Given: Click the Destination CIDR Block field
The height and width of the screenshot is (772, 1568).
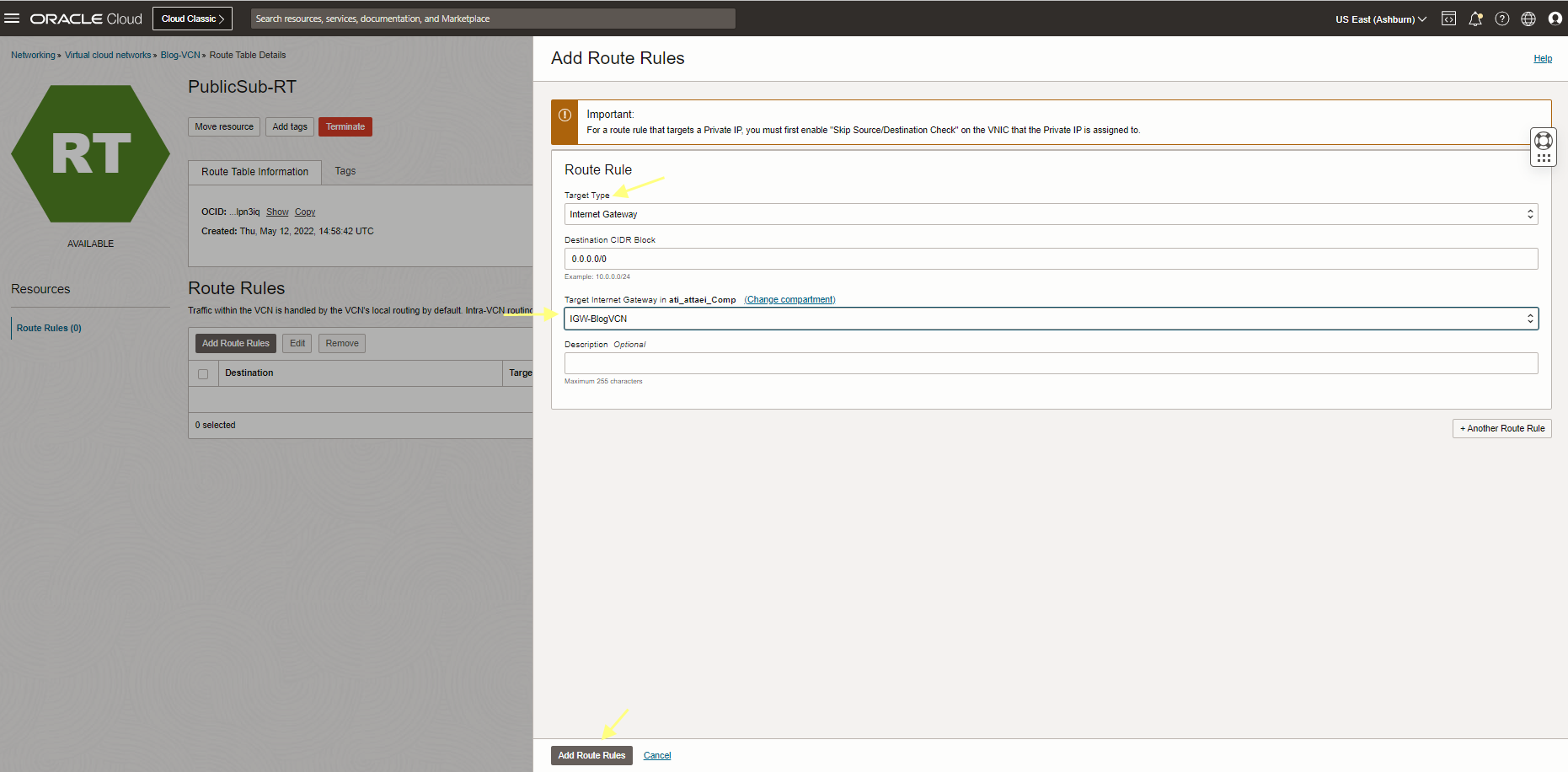Looking at the screenshot, I should [x=1051, y=259].
